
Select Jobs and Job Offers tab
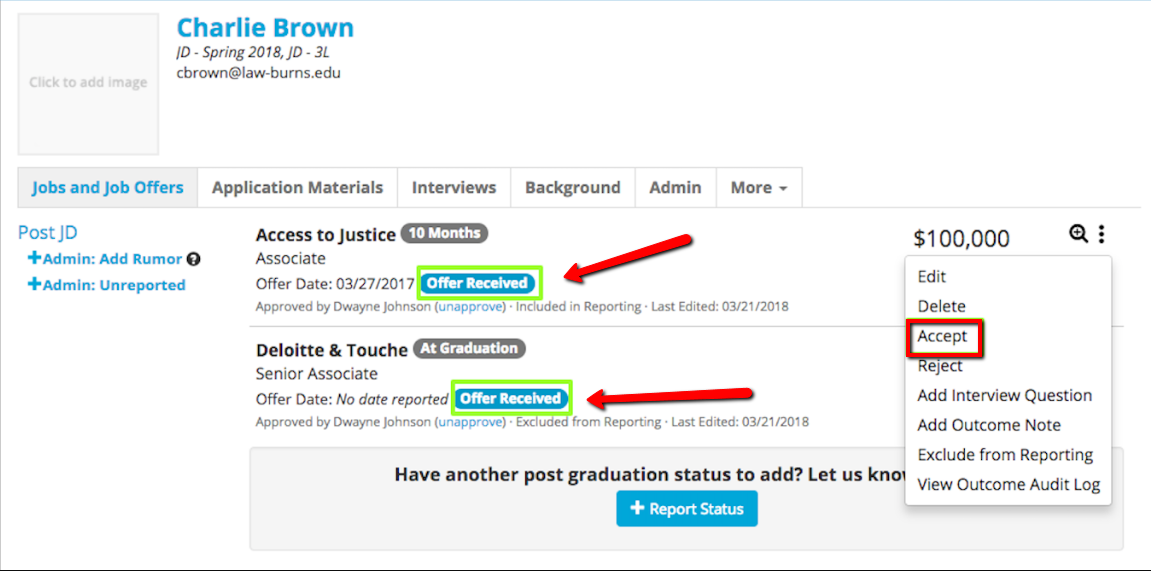tap(107, 188)
